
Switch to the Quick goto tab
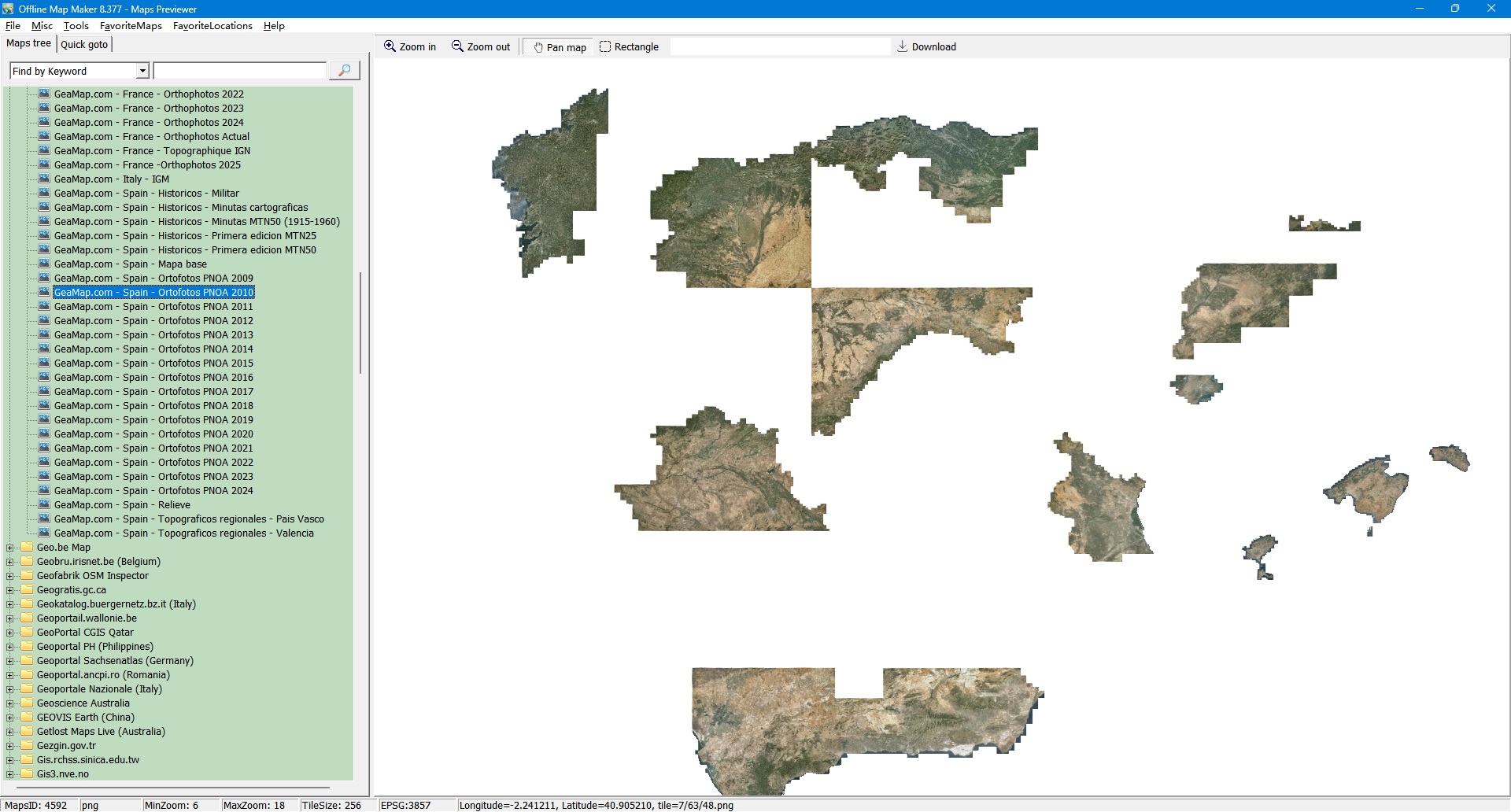84,44
